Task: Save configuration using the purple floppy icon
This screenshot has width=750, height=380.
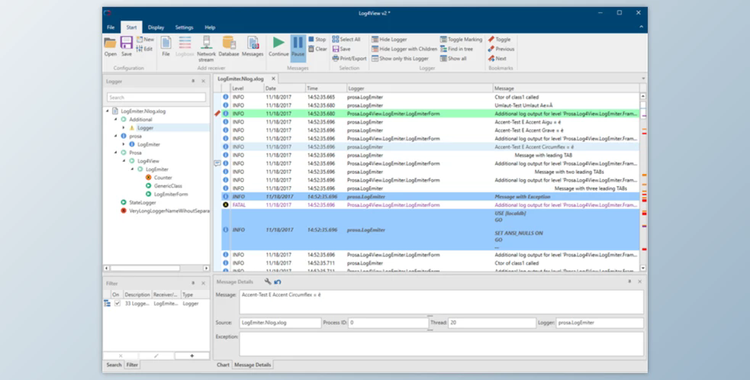Action: [126, 46]
